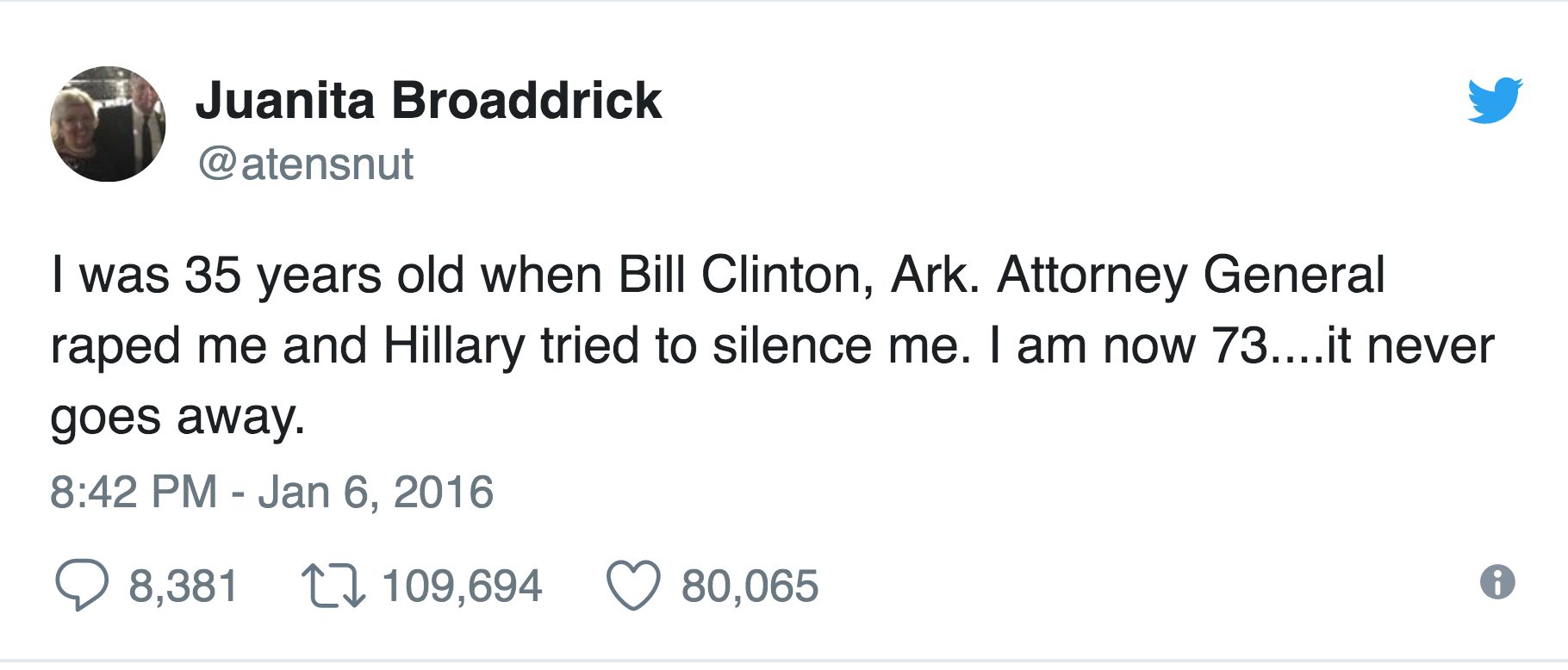
Task: Click the reply speech bubble icon
Action: (x=82, y=585)
